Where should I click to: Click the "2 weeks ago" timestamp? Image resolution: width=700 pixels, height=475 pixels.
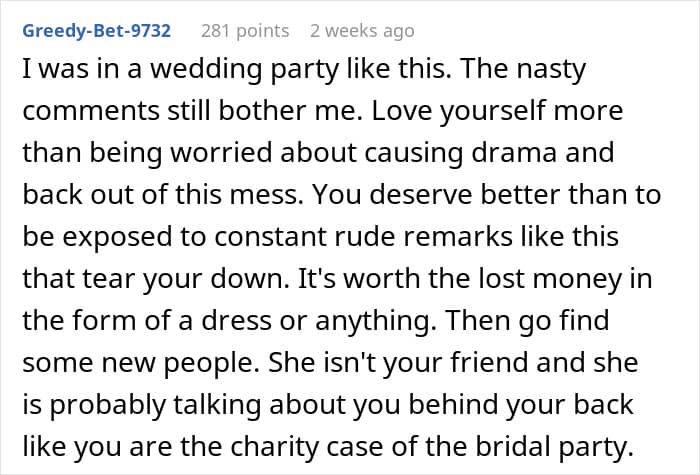[x=361, y=30]
